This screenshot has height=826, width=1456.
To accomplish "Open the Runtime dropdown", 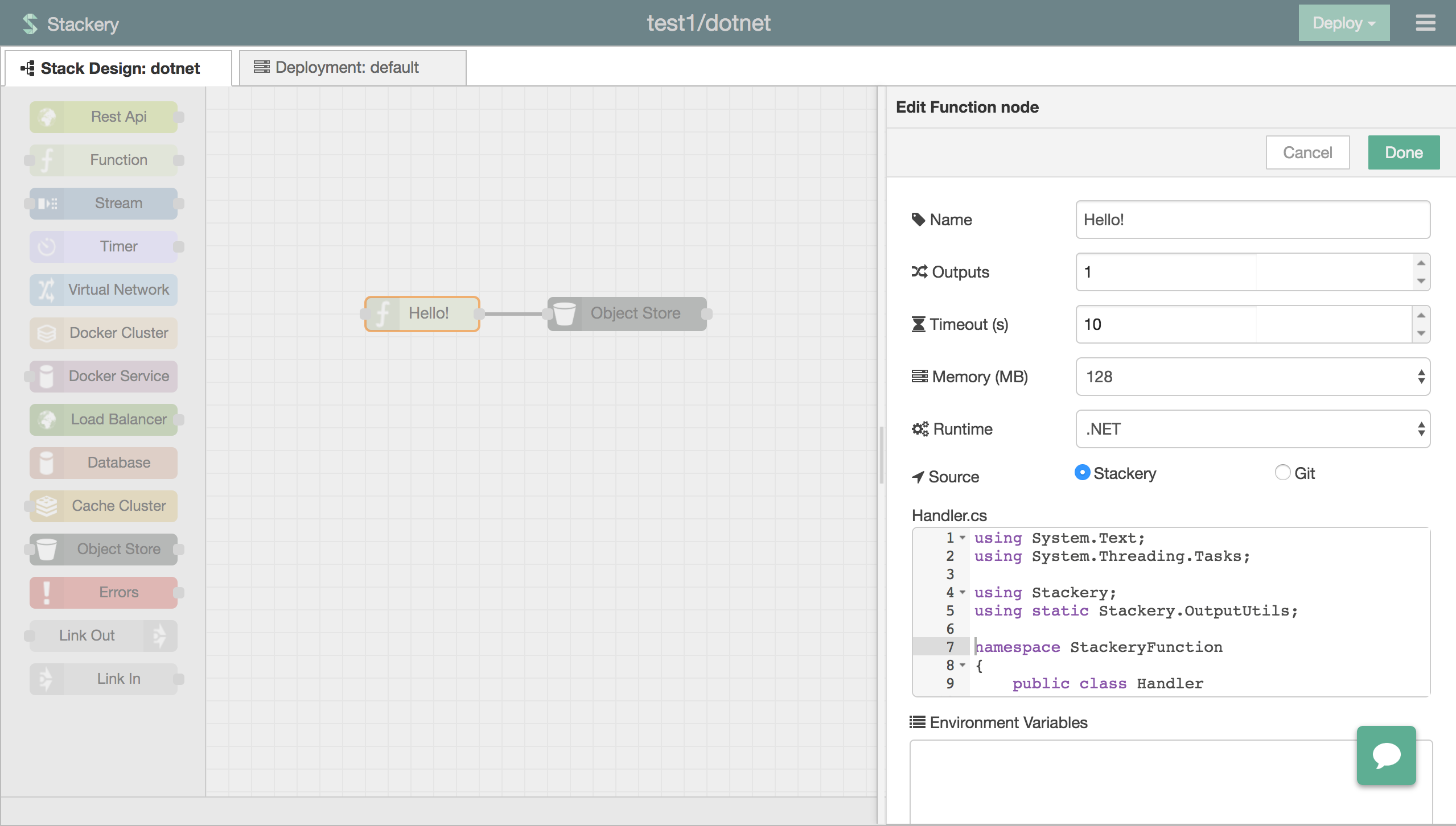I will 1253,429.
